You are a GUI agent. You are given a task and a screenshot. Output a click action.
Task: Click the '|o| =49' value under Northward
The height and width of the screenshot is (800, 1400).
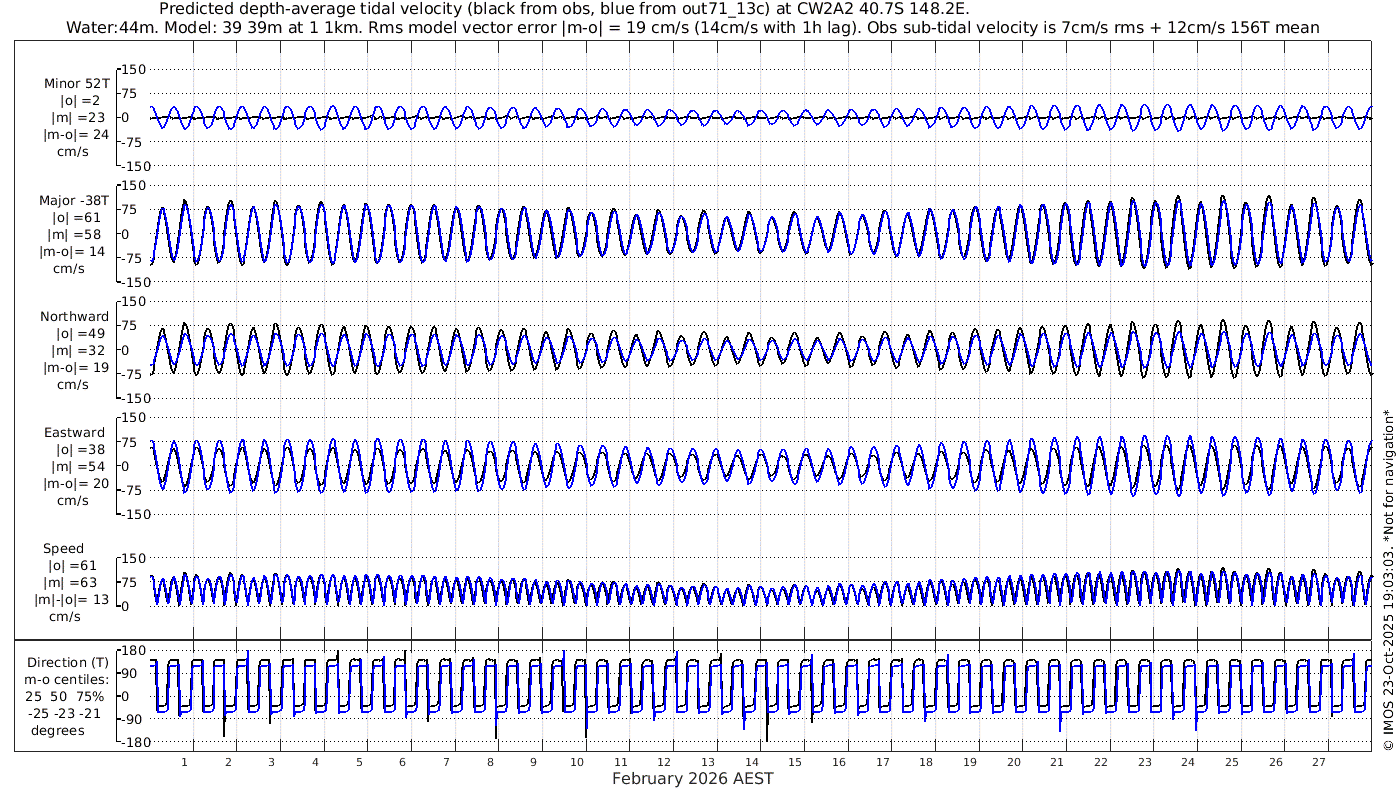78,333
